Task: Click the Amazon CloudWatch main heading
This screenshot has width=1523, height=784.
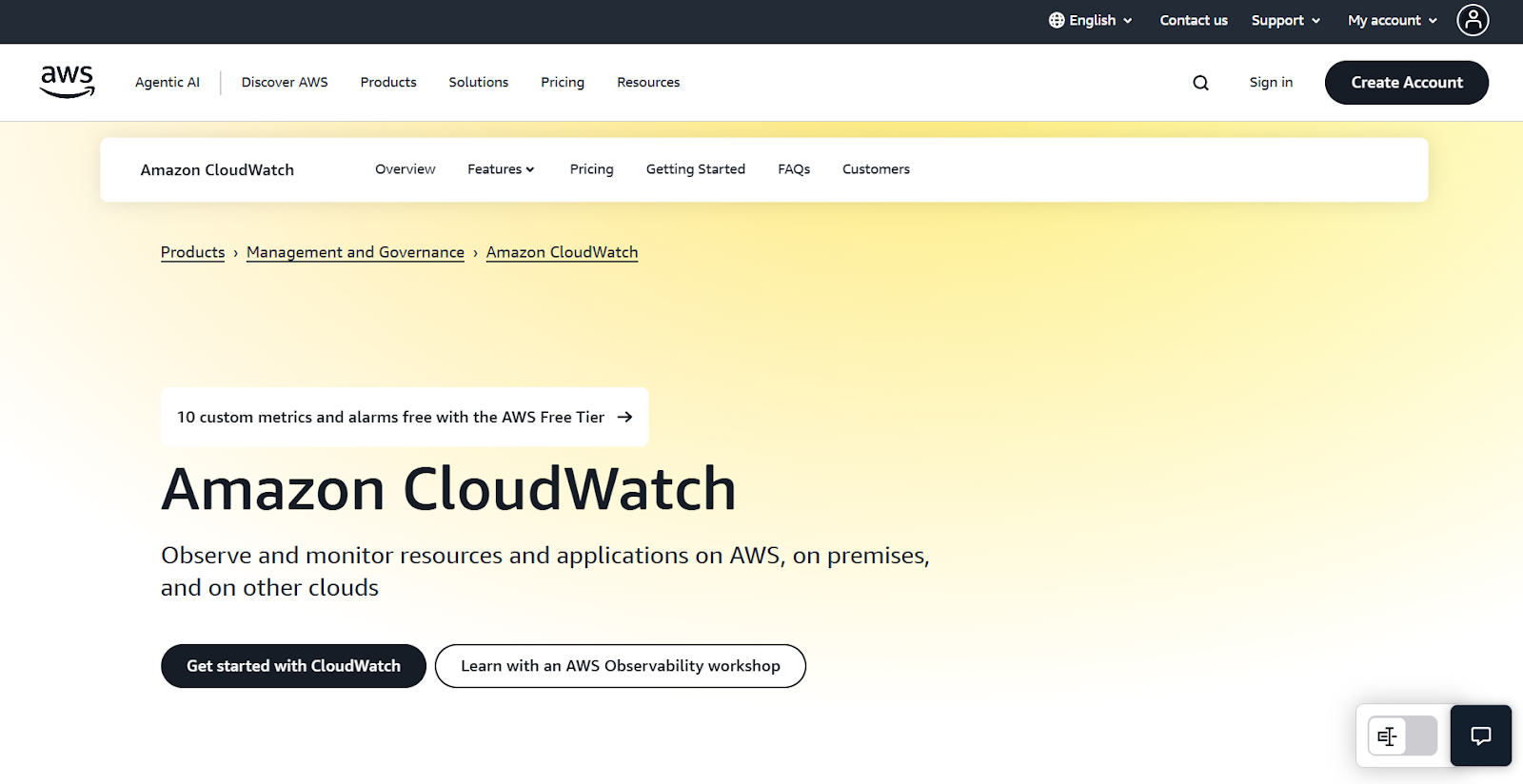Action: pyautogui.click(x=448, y=489)
